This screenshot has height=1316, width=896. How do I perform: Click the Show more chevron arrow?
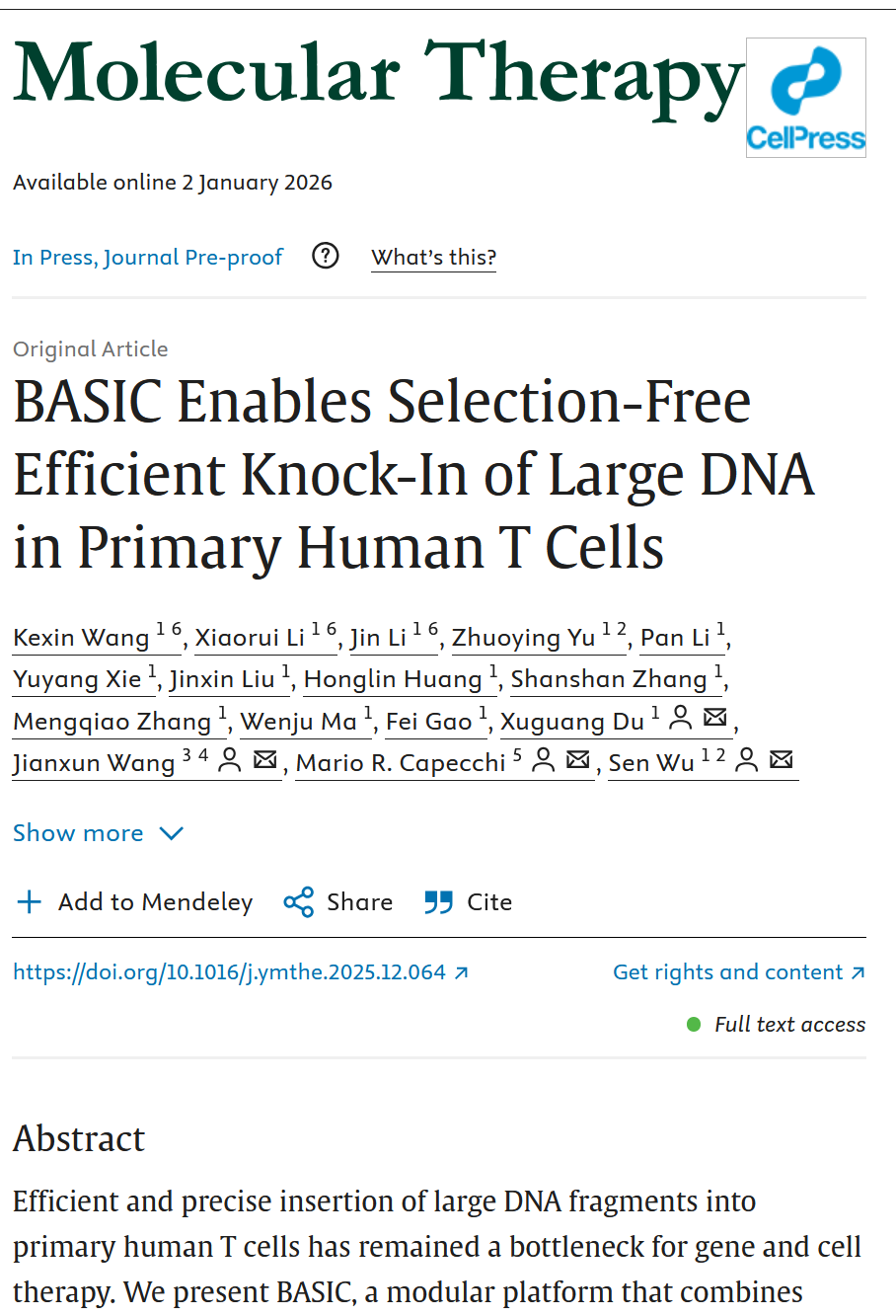(x=172, y=833)
